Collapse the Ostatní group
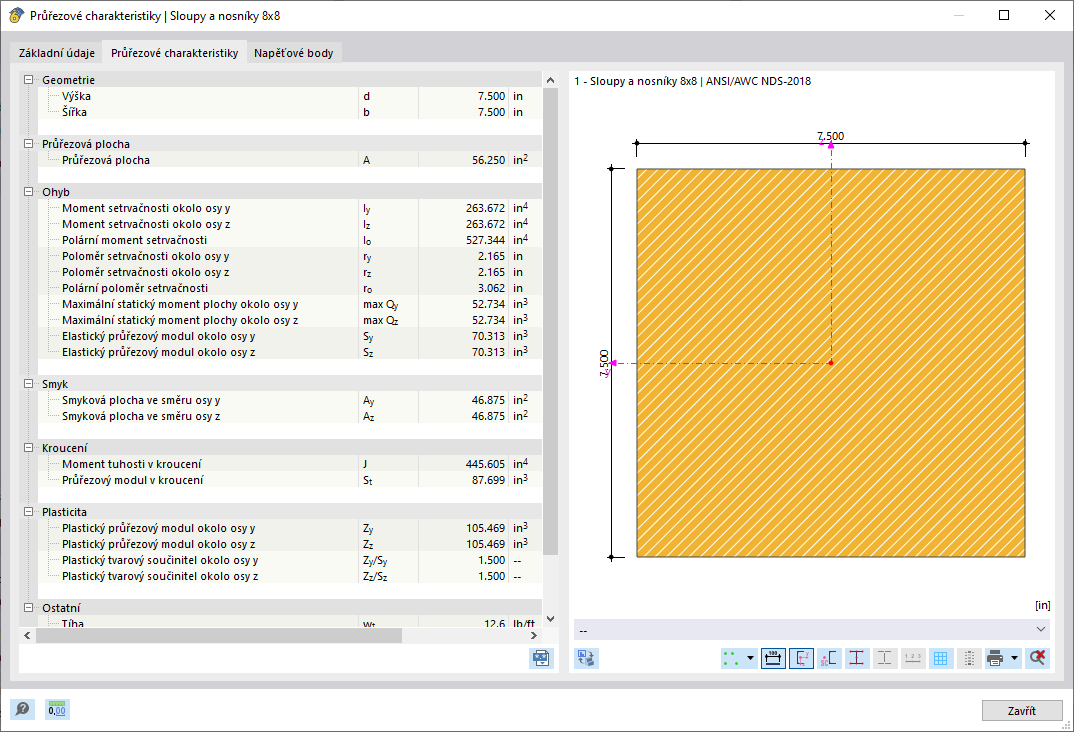Viewport: 1074px width, 732px height. tap(29, 607)
